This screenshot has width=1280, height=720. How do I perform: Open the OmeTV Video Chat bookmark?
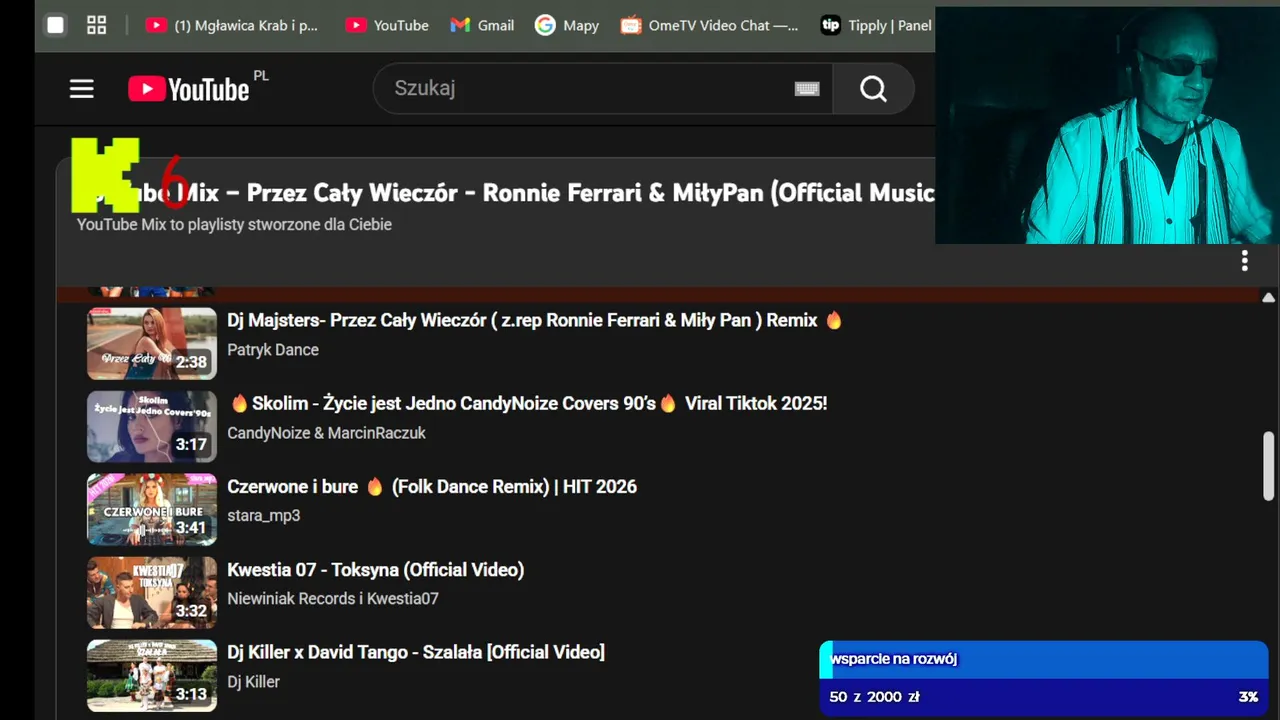click(709, 26)
